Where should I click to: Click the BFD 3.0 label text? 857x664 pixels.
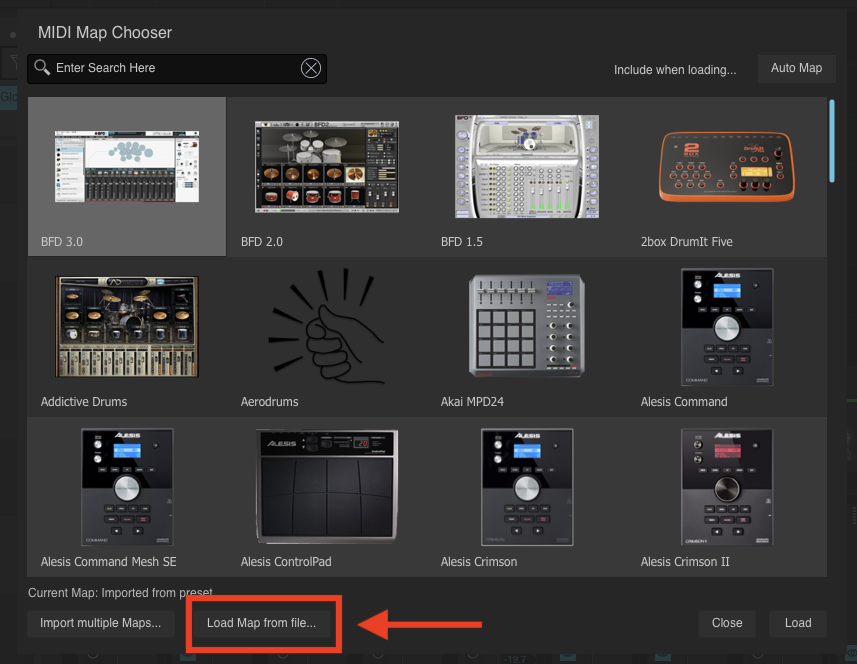62,242
